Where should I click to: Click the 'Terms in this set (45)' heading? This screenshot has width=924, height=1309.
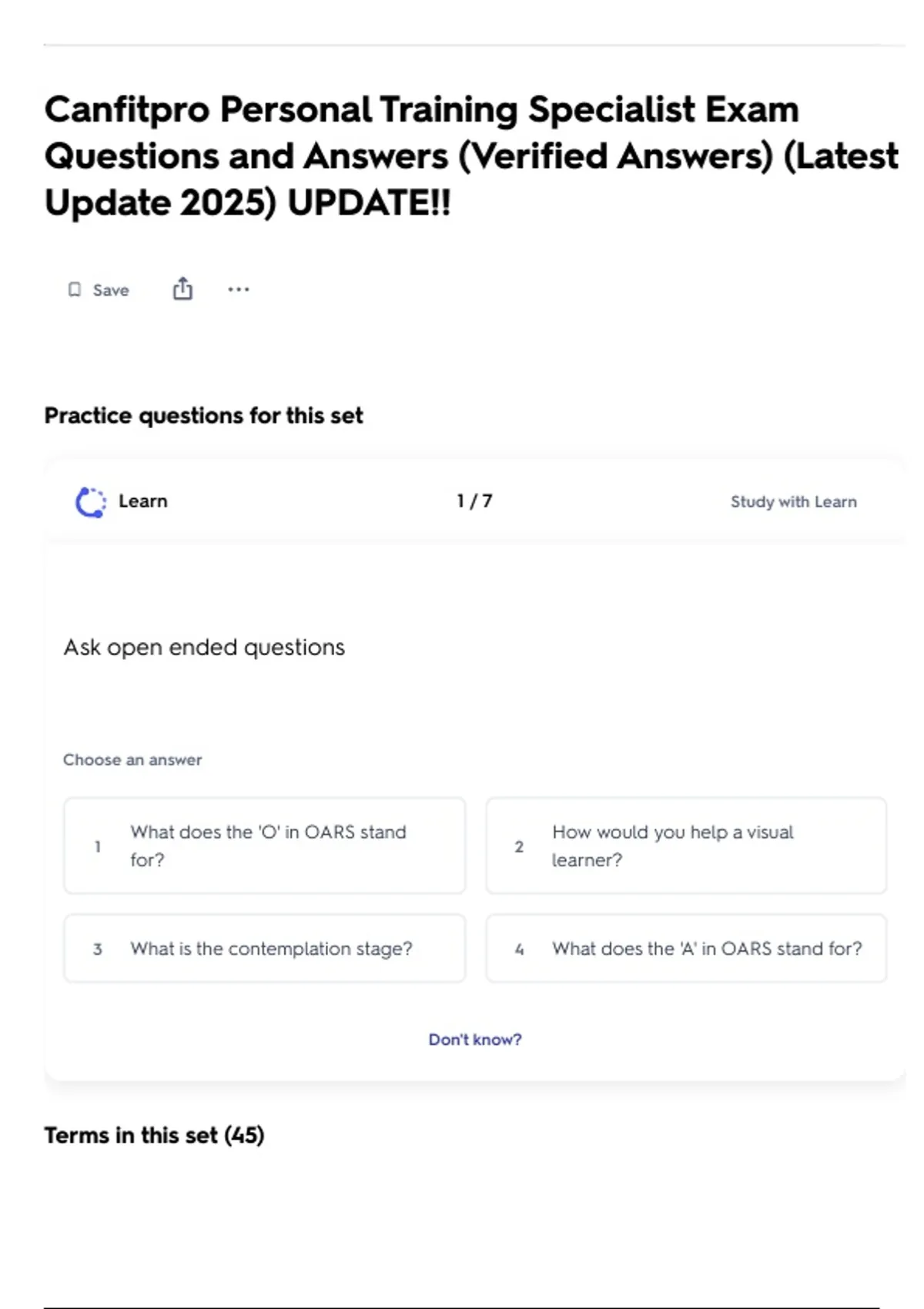click(154, 1135)
